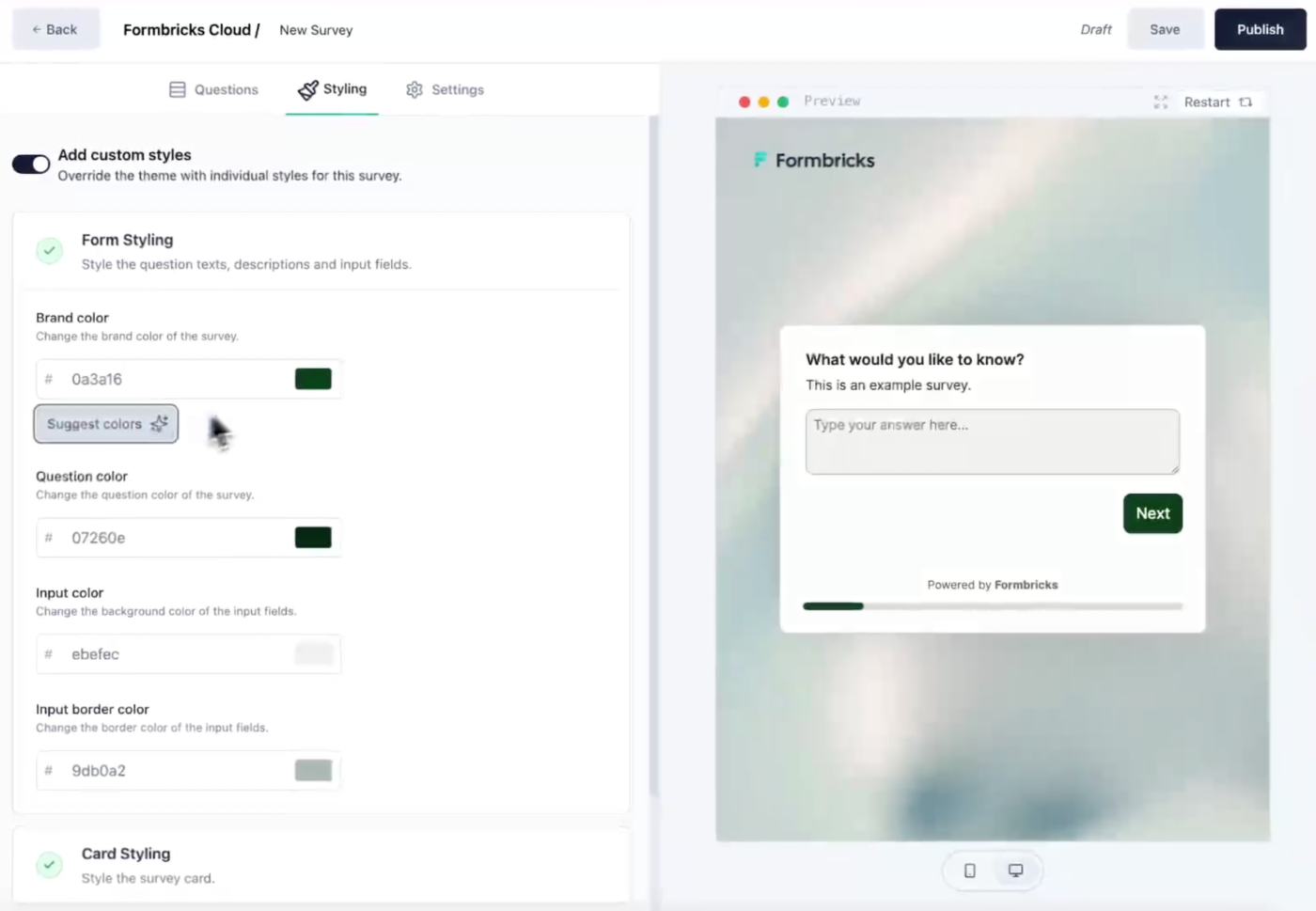Viewport: 1316px width, 911px height.
Task: Open the Powered by Formbricks link
Action: click(x=993, y=585)
